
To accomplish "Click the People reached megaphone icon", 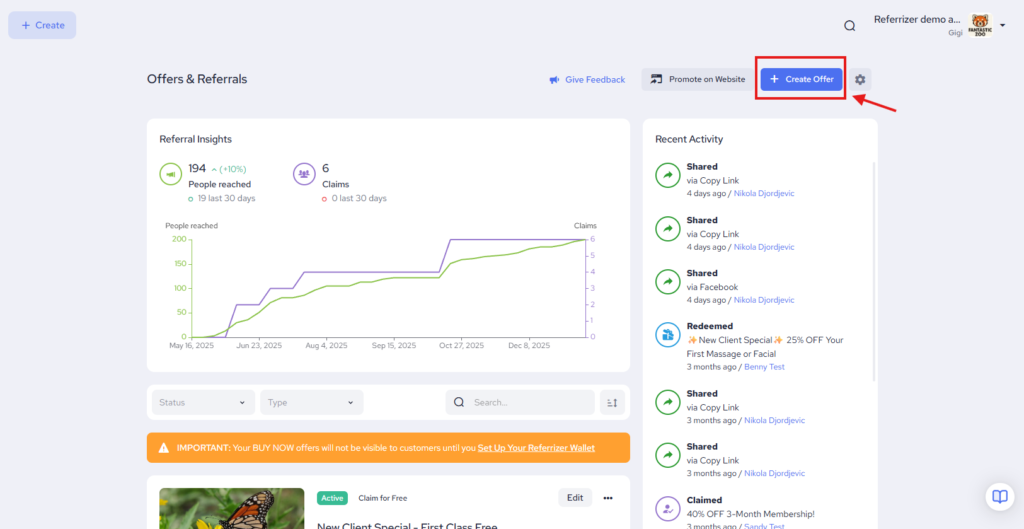I will [x=171, y=174].
